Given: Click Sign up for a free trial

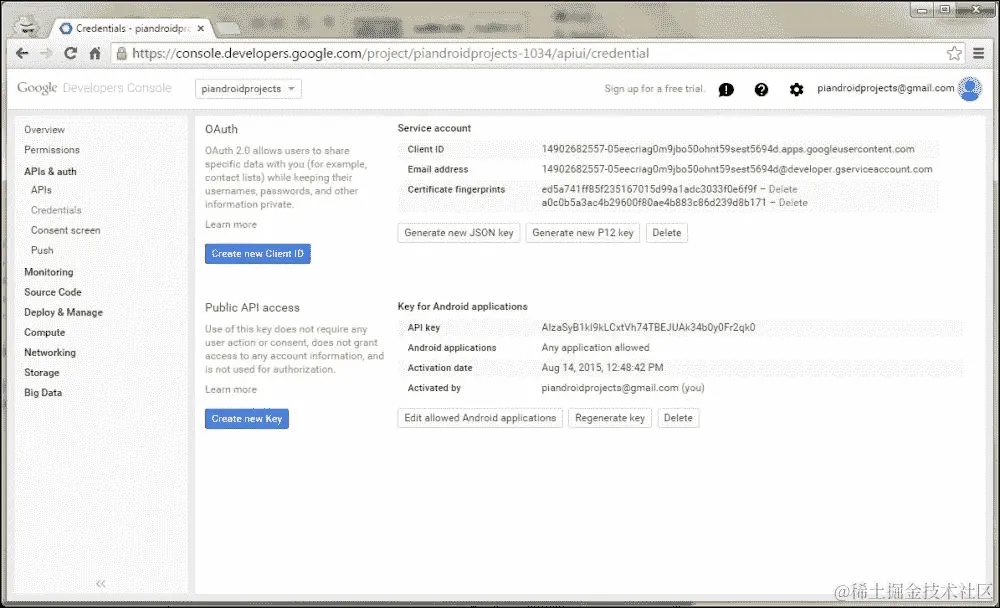Looking at the screenshot, I should click(x=654, y=89).
